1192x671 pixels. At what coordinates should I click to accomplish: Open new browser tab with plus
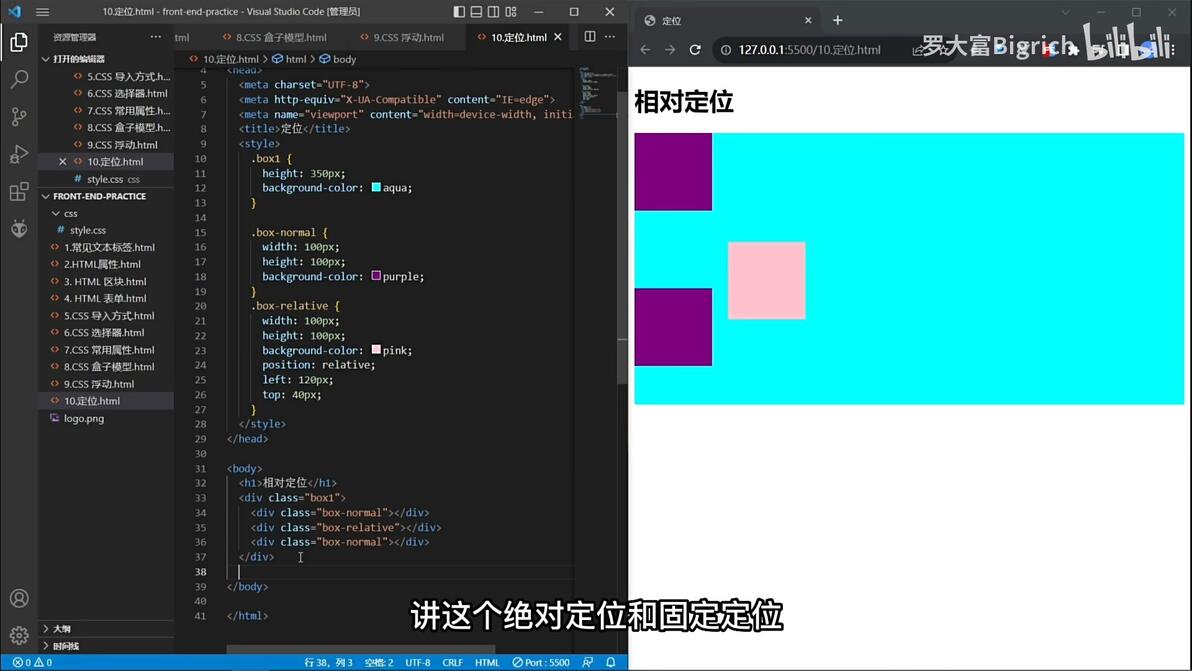(x=838, y=21)
